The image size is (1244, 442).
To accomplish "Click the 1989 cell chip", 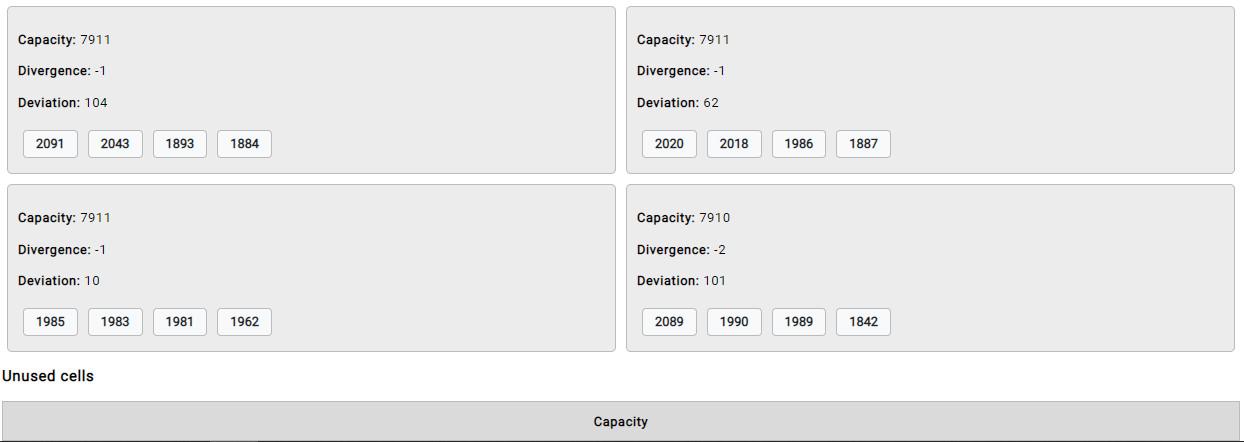I will [x=799, y=322].
